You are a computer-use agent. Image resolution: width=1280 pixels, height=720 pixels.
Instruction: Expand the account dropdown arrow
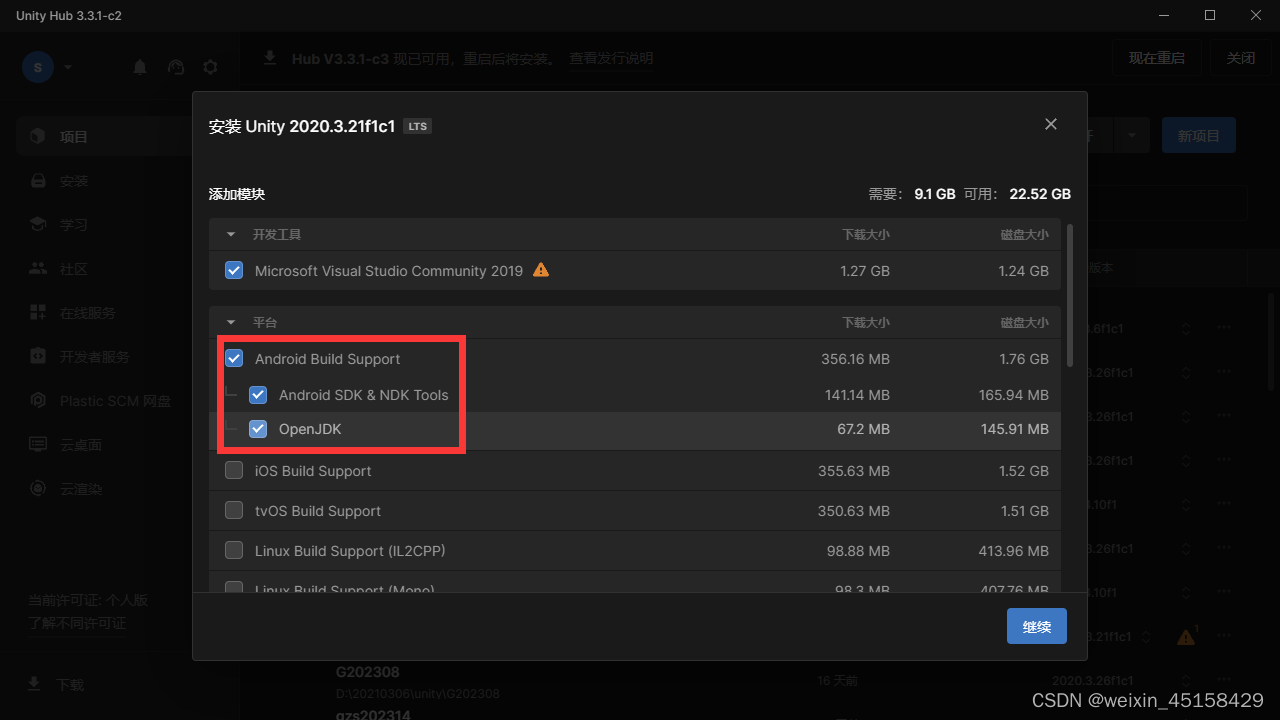[x=68, y=67]
